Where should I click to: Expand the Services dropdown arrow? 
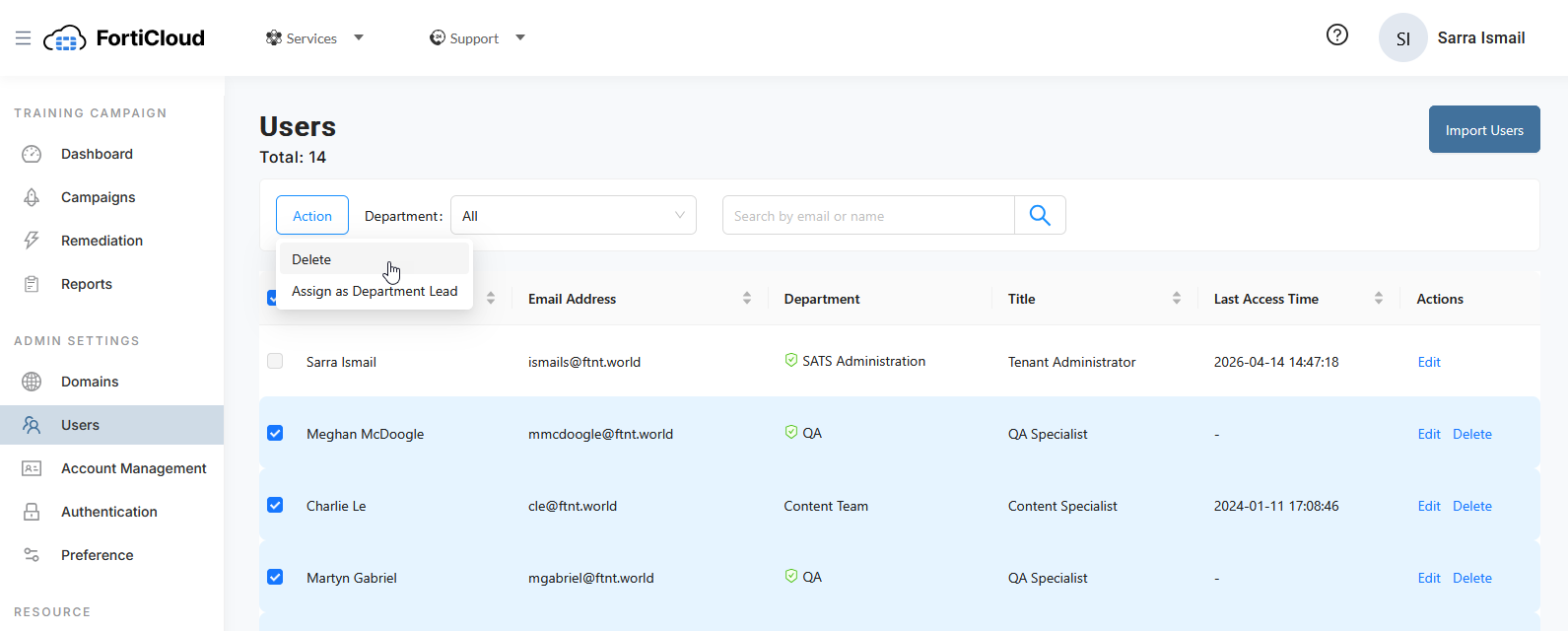coord(359,37)
